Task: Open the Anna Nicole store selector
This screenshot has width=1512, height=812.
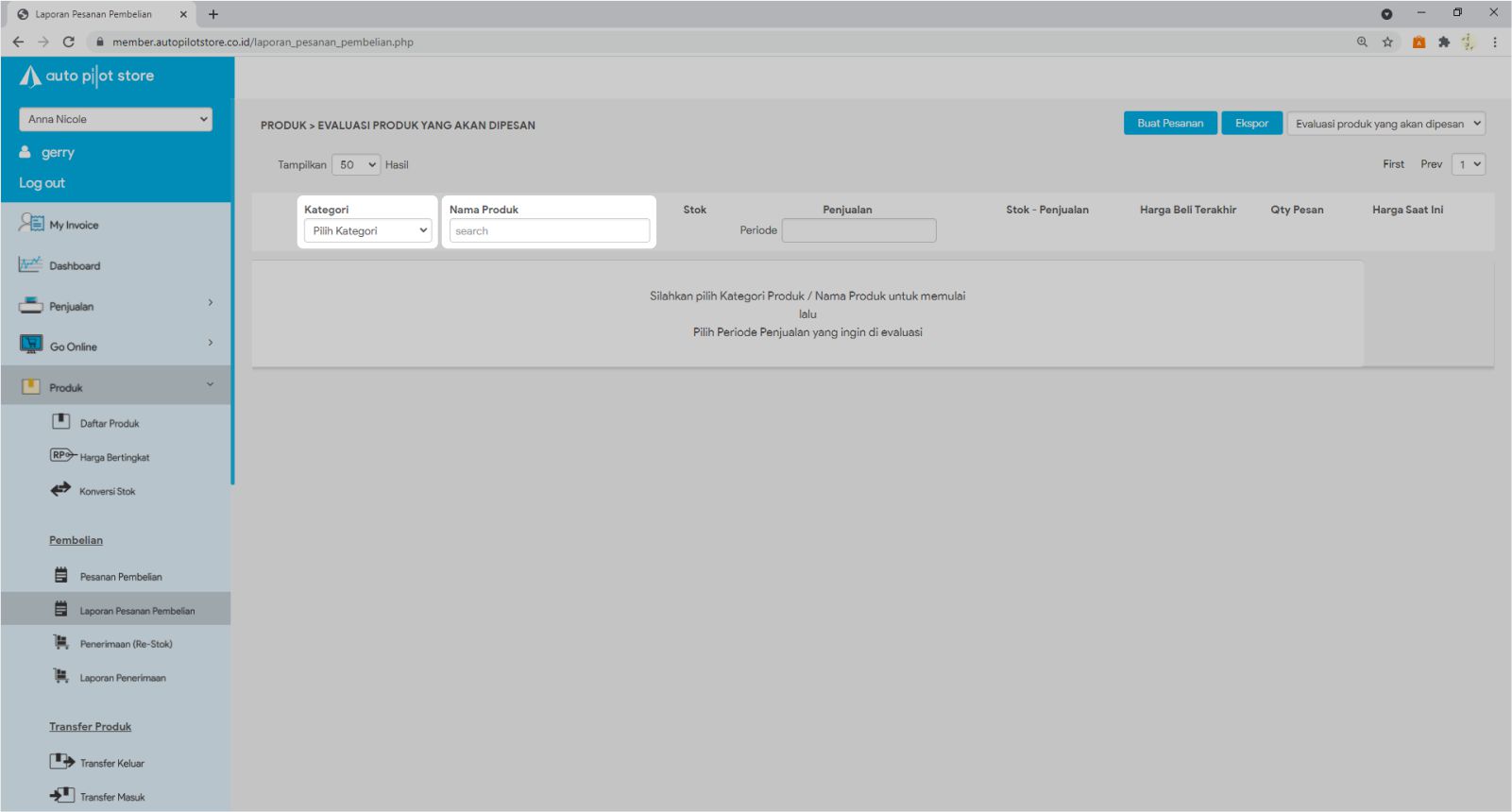Action: tap(115, 119)
